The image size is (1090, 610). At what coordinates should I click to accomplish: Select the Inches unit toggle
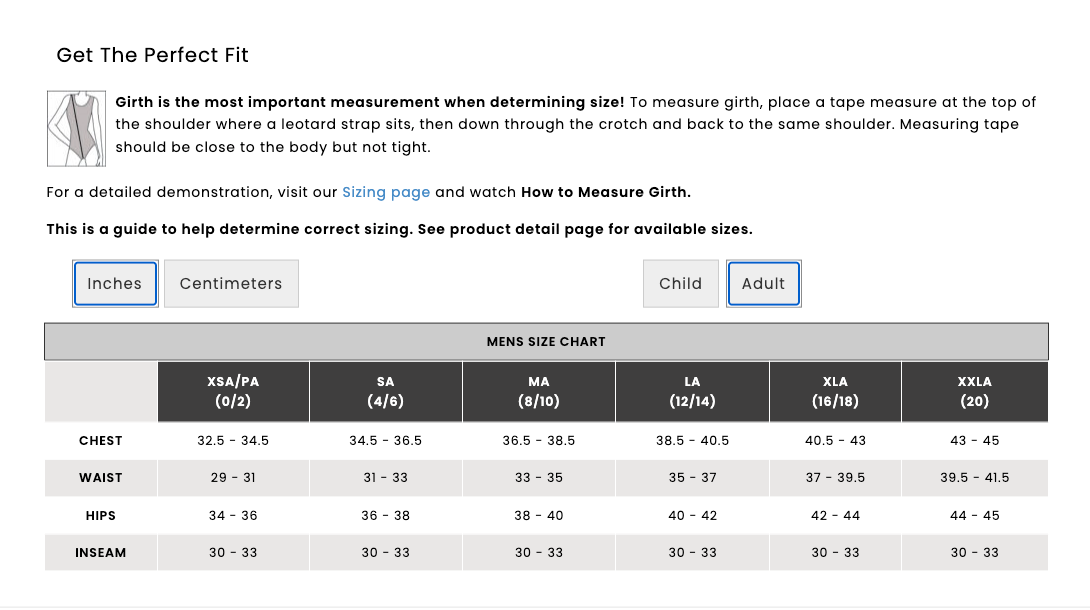pos(115,283)
